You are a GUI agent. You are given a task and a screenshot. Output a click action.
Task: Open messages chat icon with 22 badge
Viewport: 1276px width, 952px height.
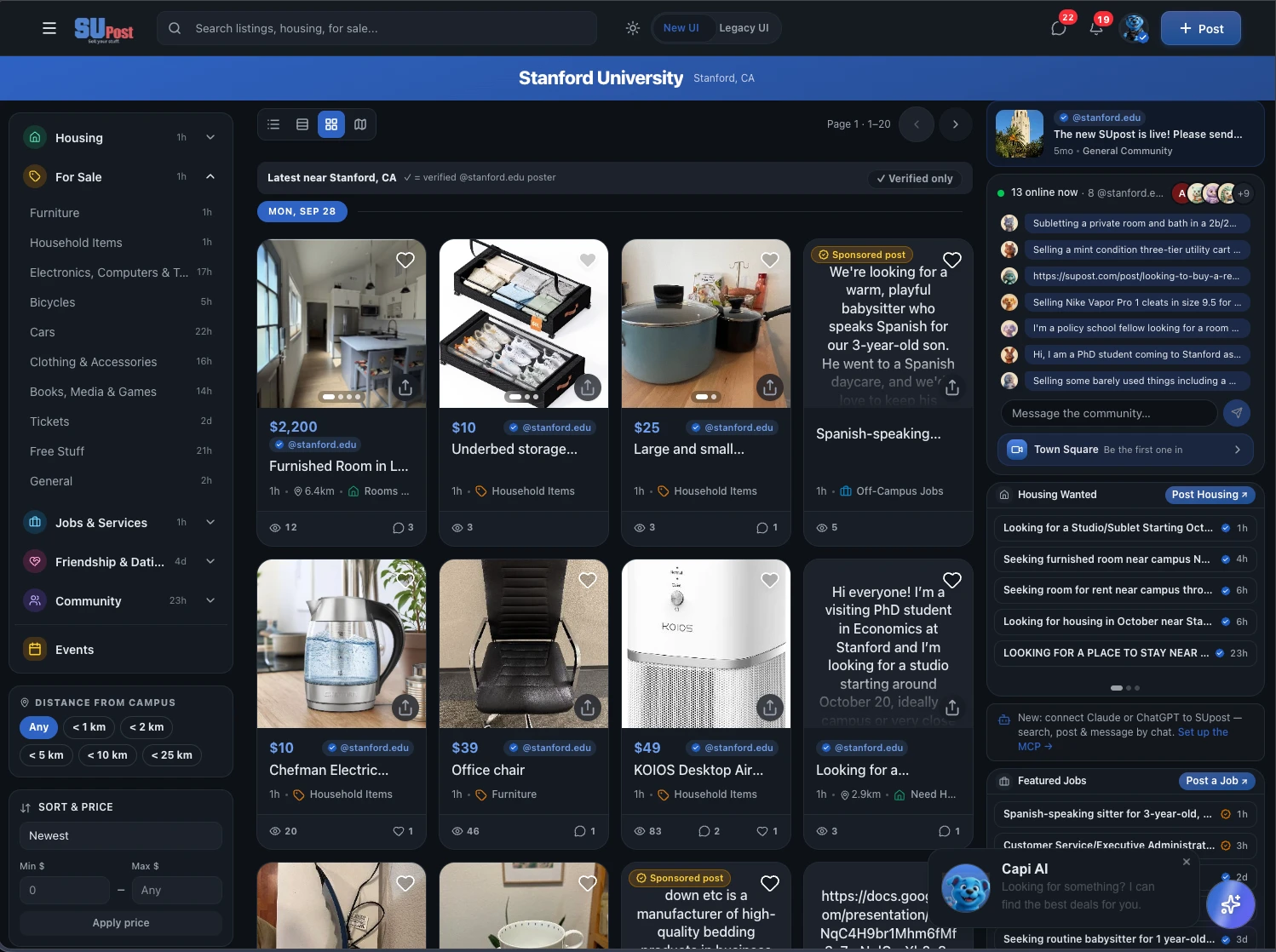pos(1059,28)
